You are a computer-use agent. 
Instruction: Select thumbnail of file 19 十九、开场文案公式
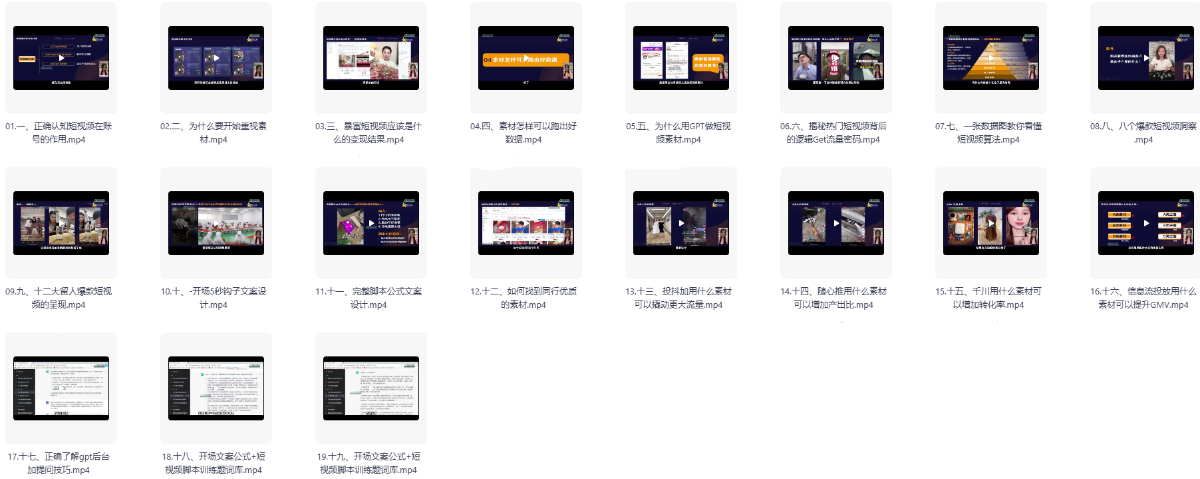(371, 389)
